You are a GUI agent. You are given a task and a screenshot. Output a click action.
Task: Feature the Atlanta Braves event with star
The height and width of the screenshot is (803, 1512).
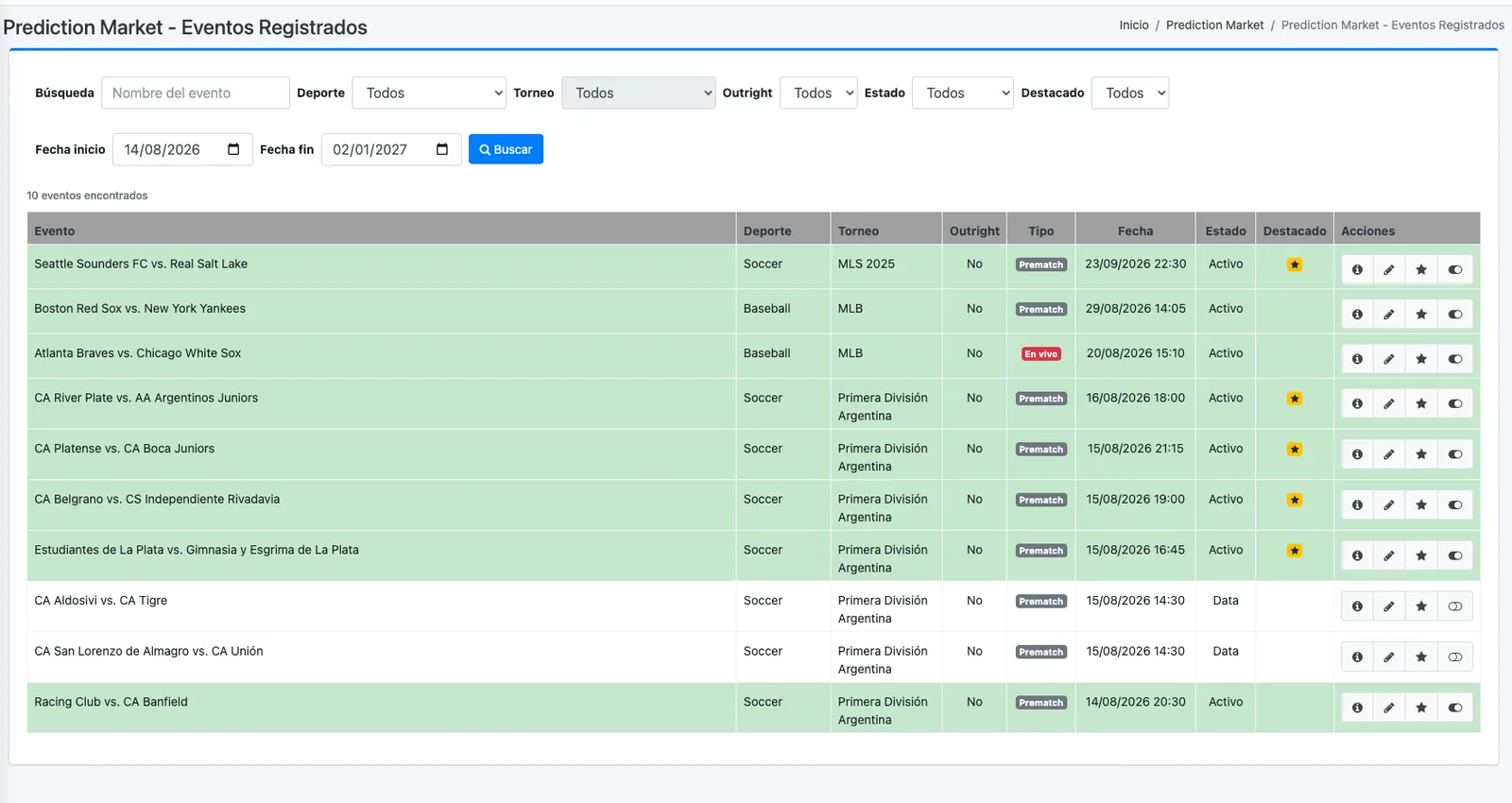point(1421,359)
